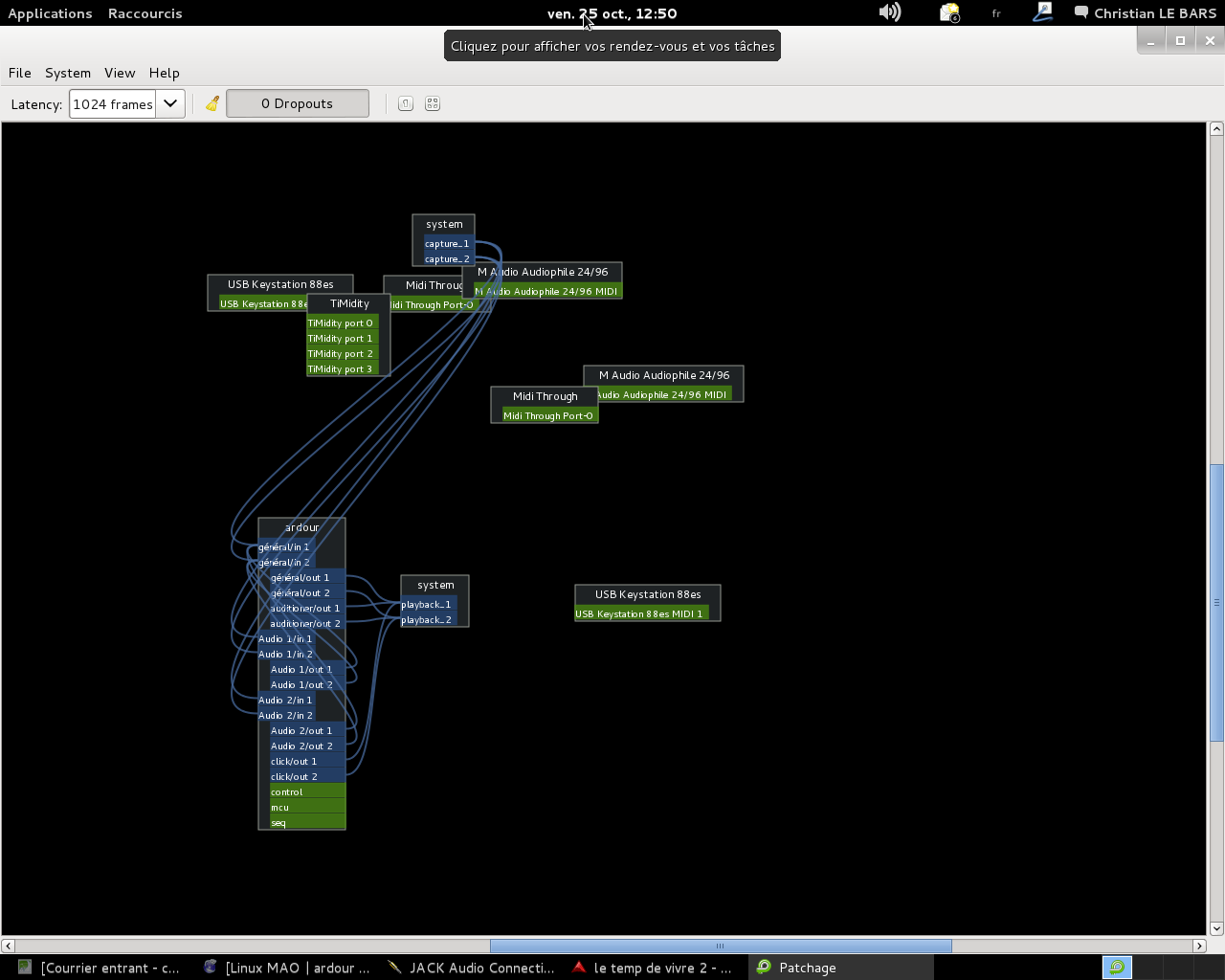This screenshot has width=1225, height=980.
Task: Open the mail notification tray icon
Action: (x=948, y=12)
